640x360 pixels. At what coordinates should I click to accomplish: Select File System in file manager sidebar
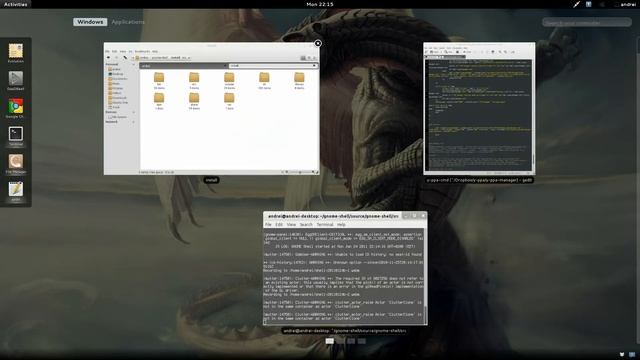pyautogui.click(x=118, y=117)
